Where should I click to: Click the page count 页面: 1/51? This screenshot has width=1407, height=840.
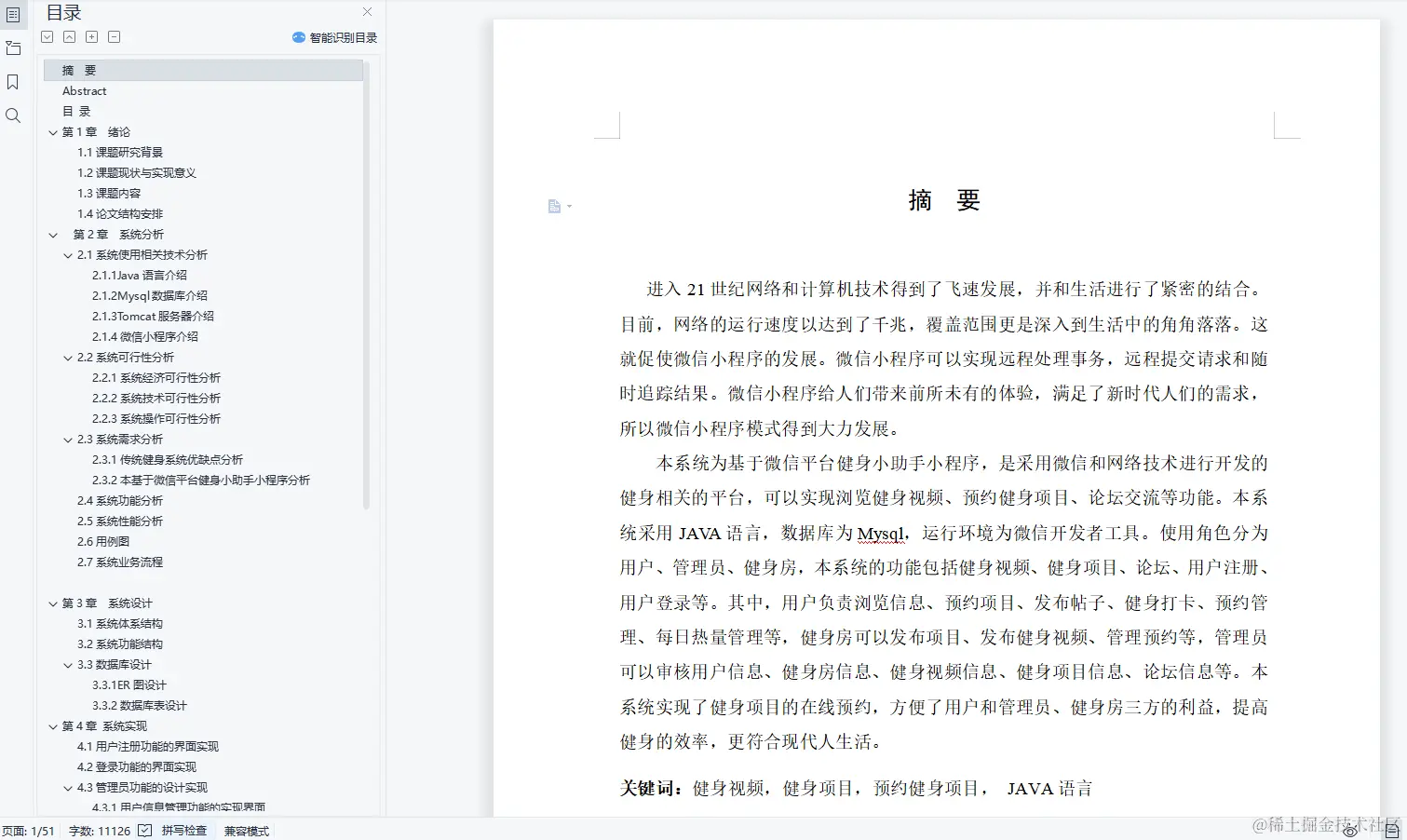tap(29, 831)
